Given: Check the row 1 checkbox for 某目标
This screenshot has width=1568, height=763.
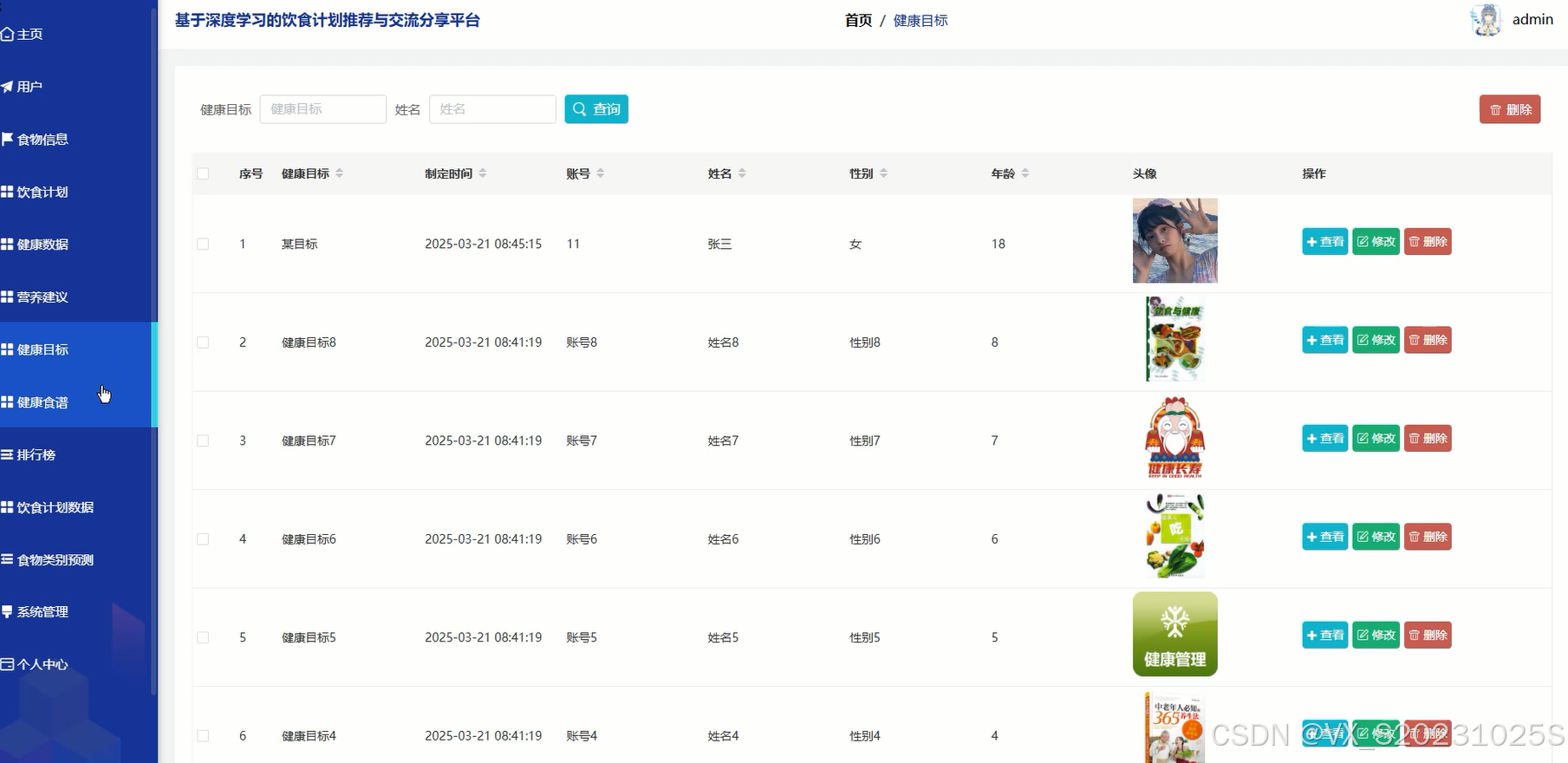Looking at the screenshot, I should pos(203,244).
